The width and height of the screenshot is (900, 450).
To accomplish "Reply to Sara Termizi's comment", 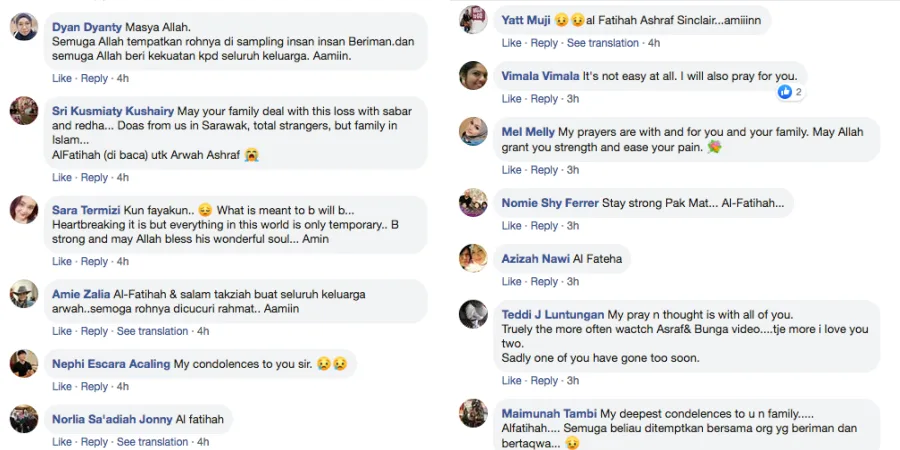I will click(94, 261).
